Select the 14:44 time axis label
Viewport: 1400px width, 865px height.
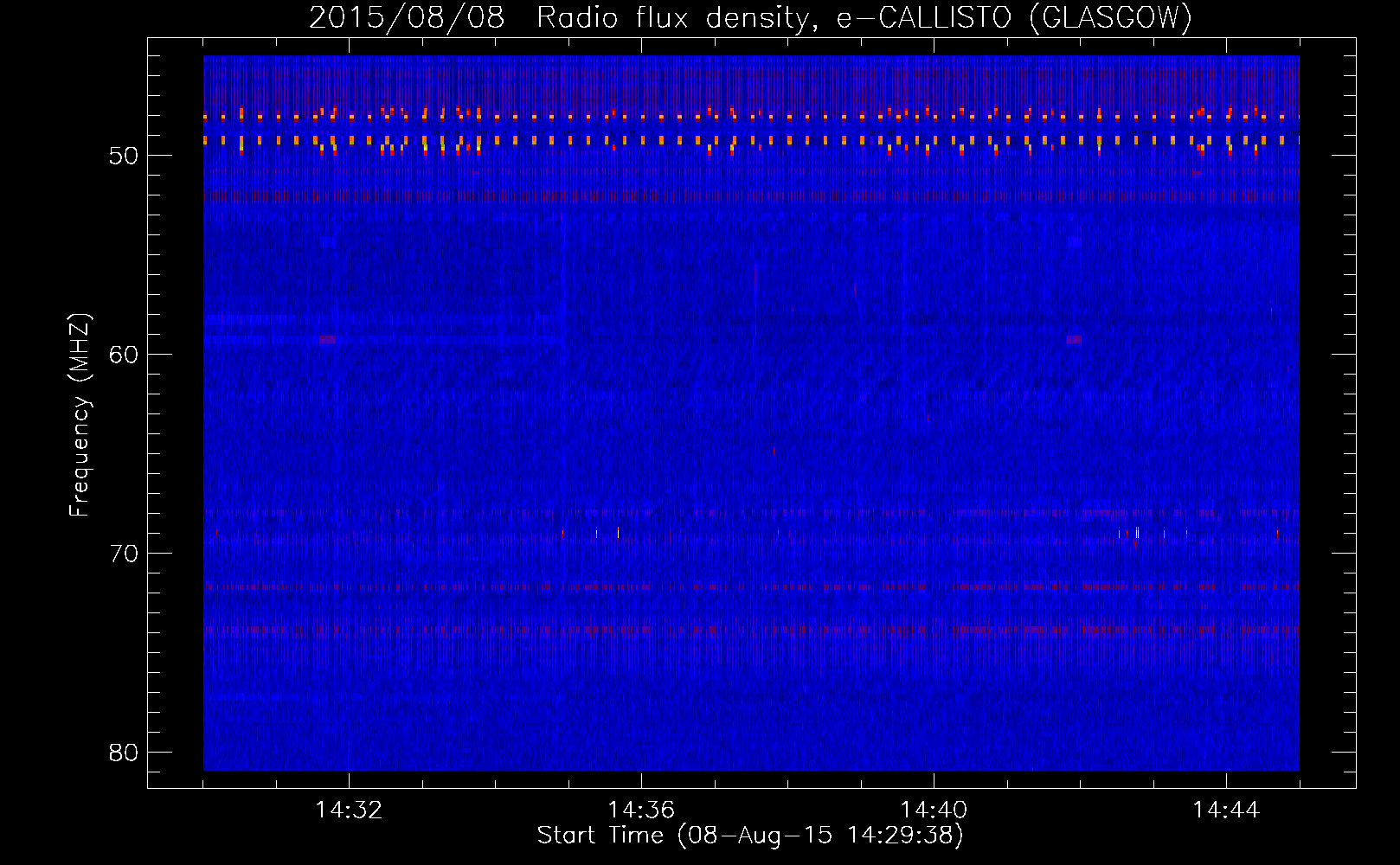[x=1226, y=811]
